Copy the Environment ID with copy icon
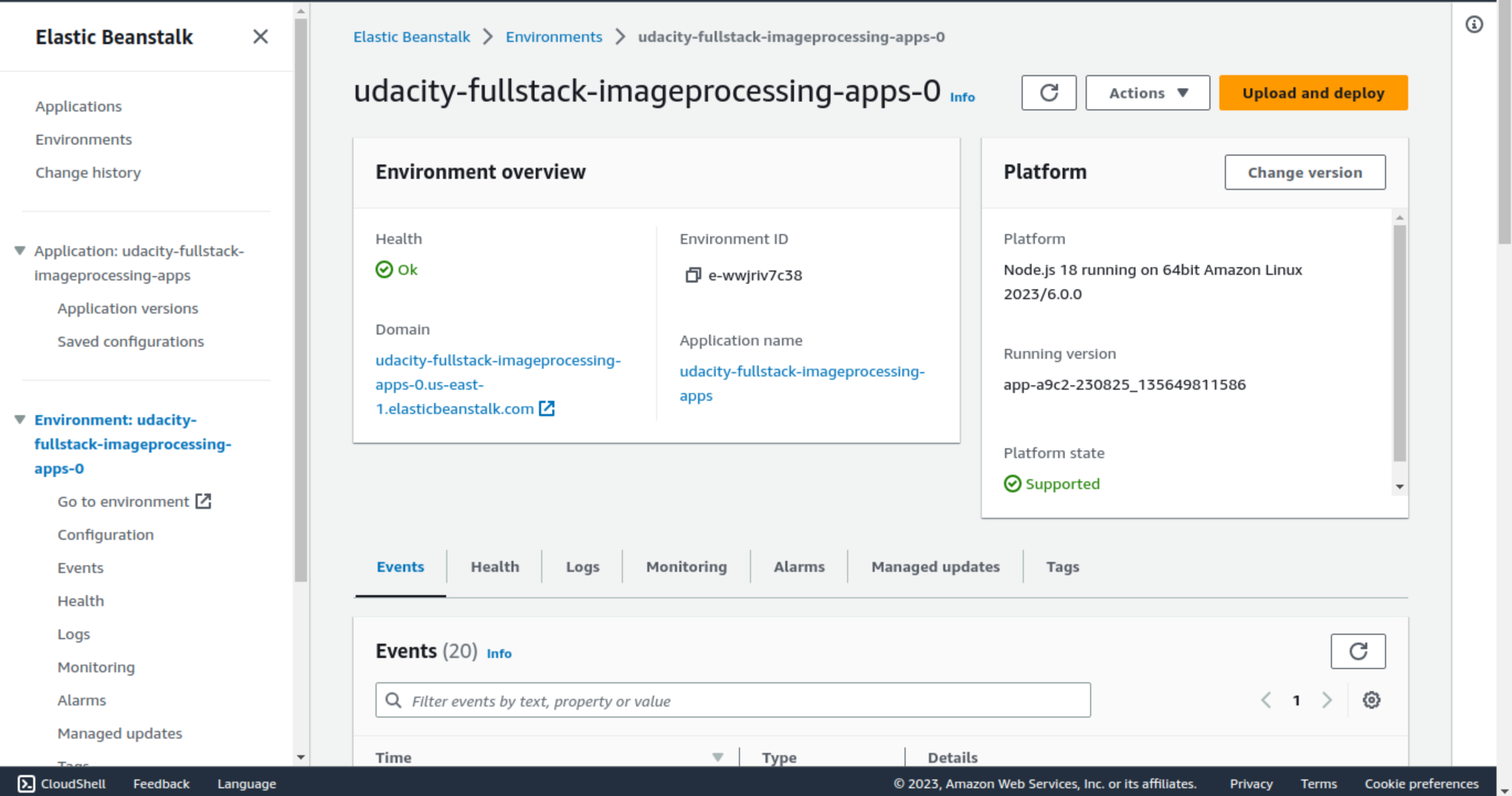 (692, 275)
